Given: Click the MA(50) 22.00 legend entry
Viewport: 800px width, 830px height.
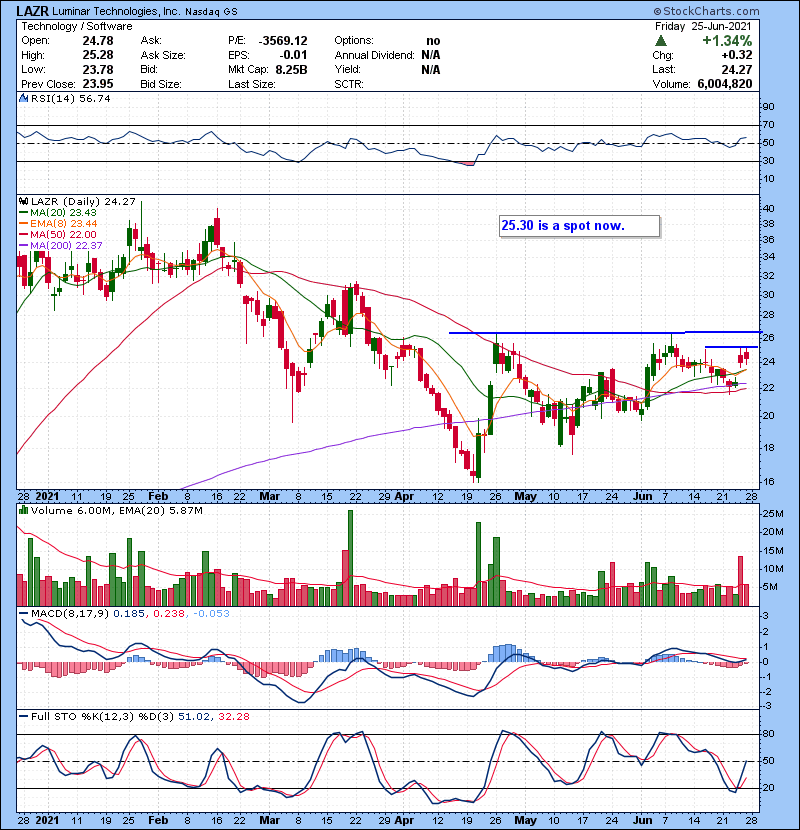Looking at the screenshot, I should [58, 234].
